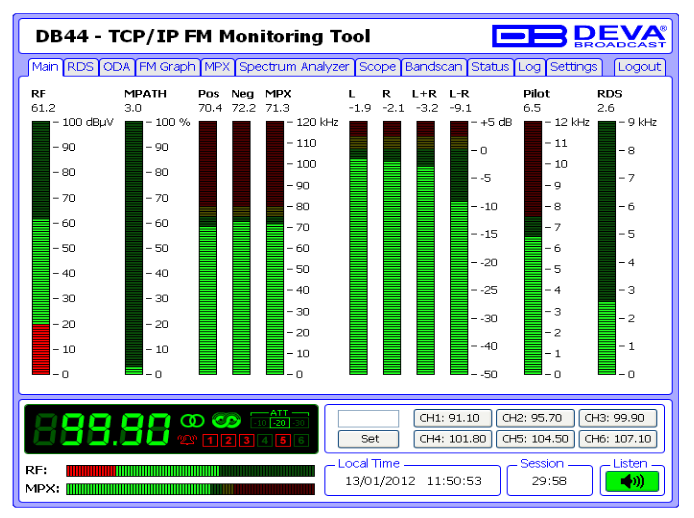This screenshot has height=518, width=694.
Task: Open the Bandscan tab
Action: pos(433,67)
